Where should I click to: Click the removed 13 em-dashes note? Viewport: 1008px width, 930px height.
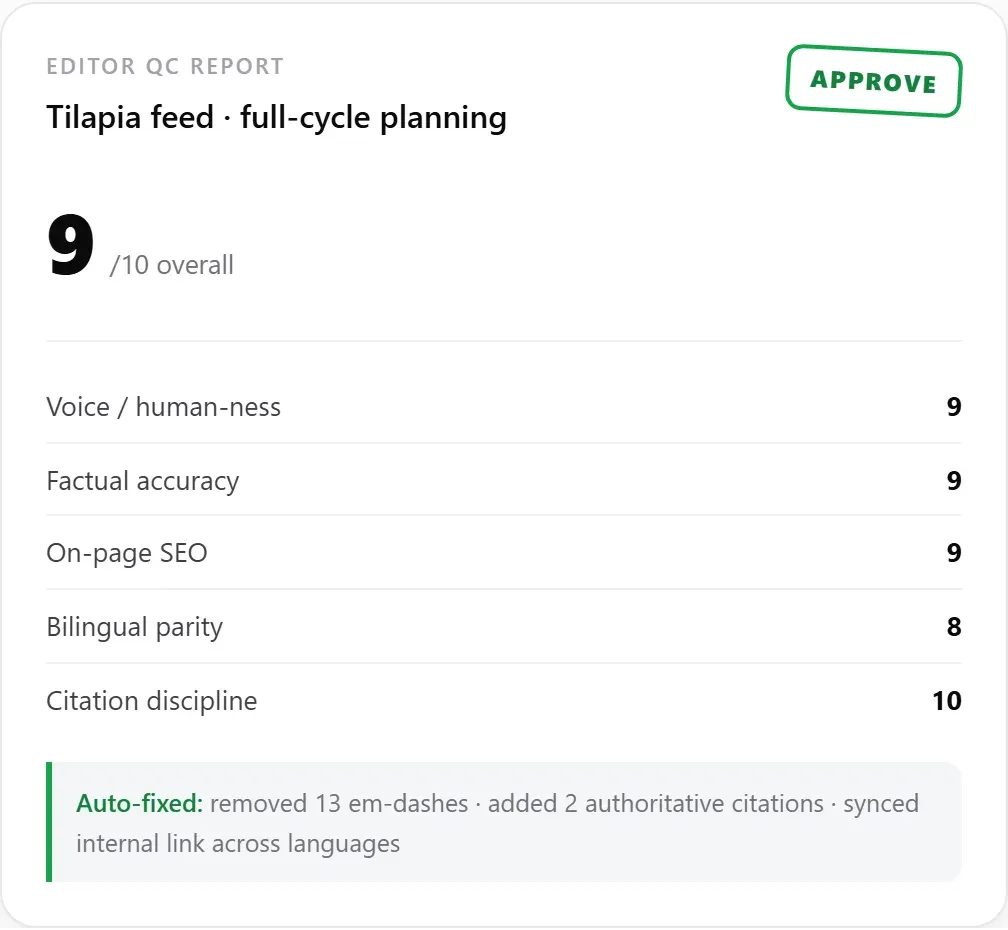[x=339, y=803]
